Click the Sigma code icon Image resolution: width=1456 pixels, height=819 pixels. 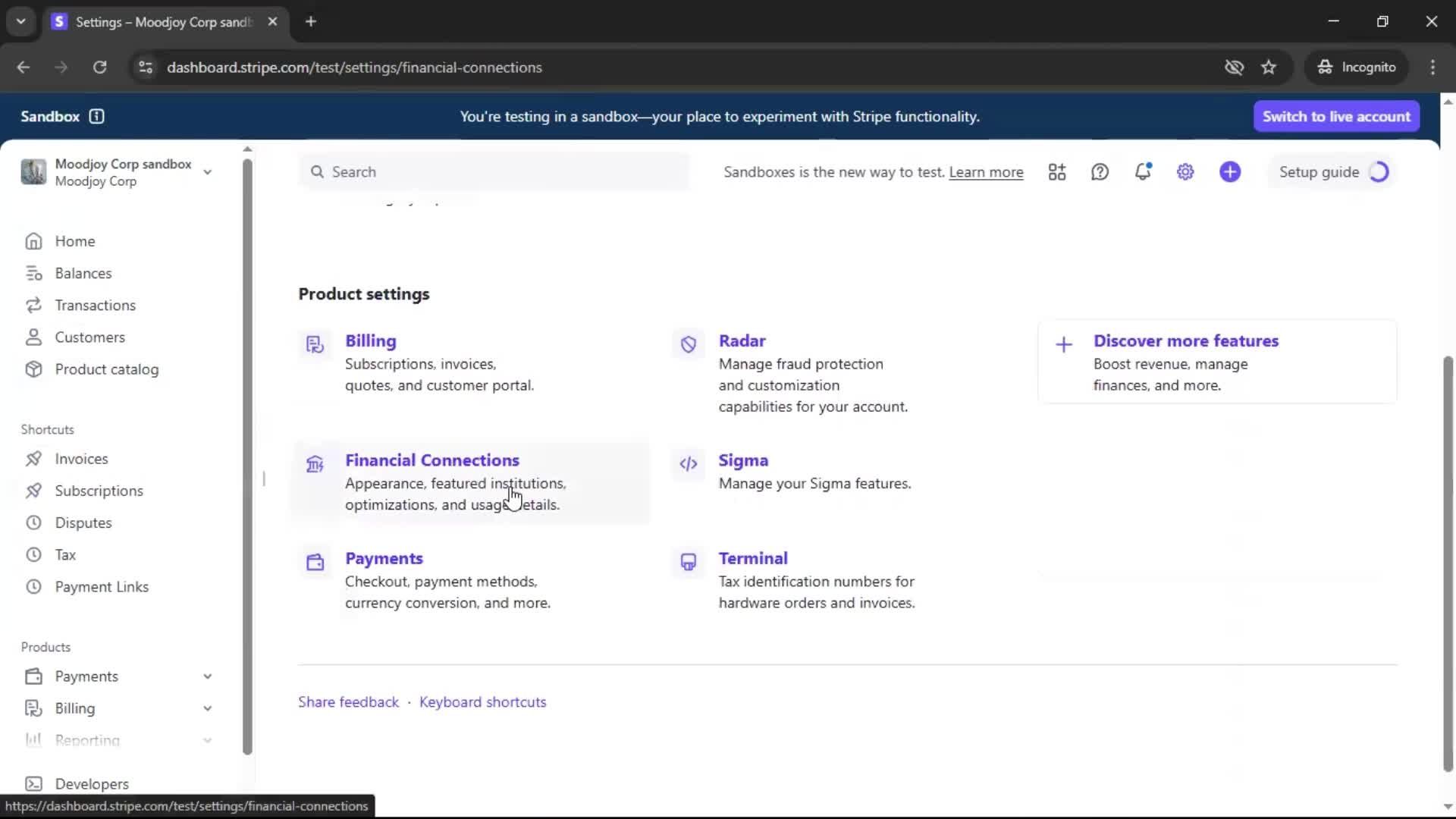[688, 464]
